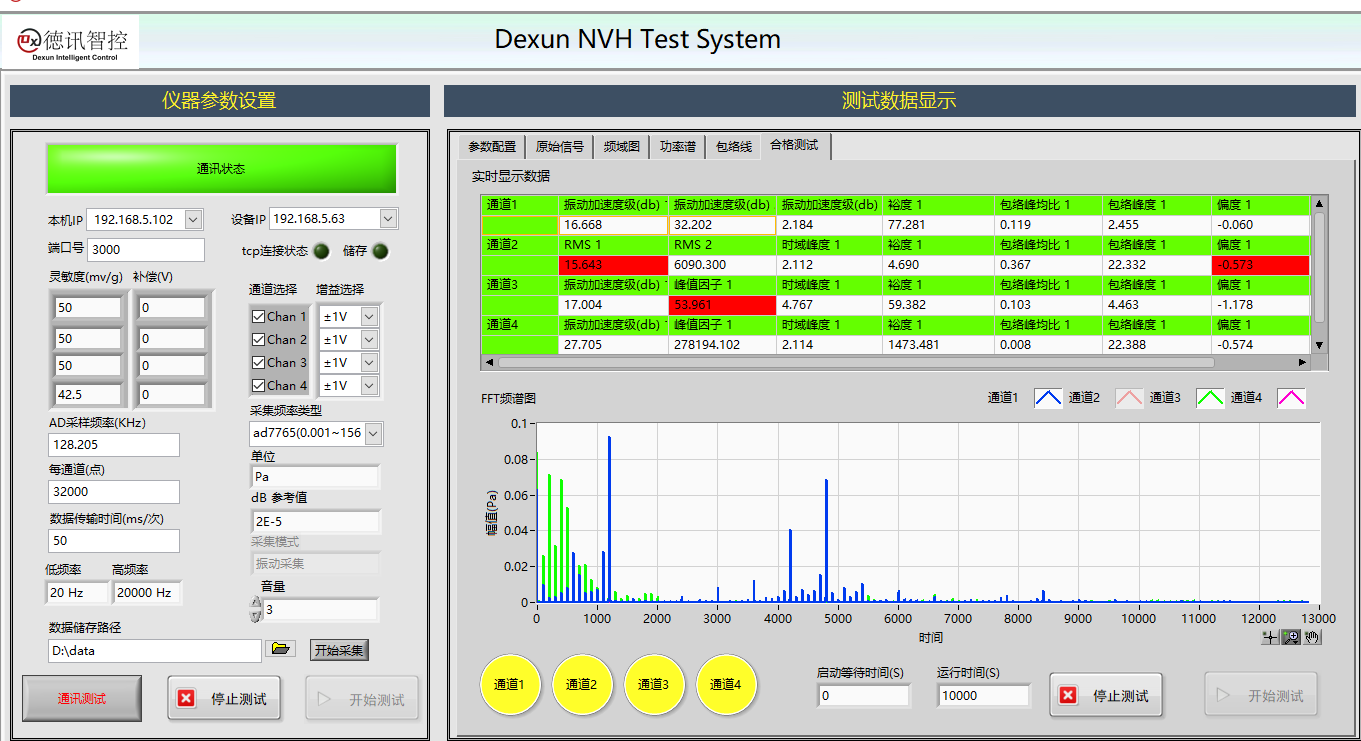
Task: Open the data path folder browser
Action: 281,649
